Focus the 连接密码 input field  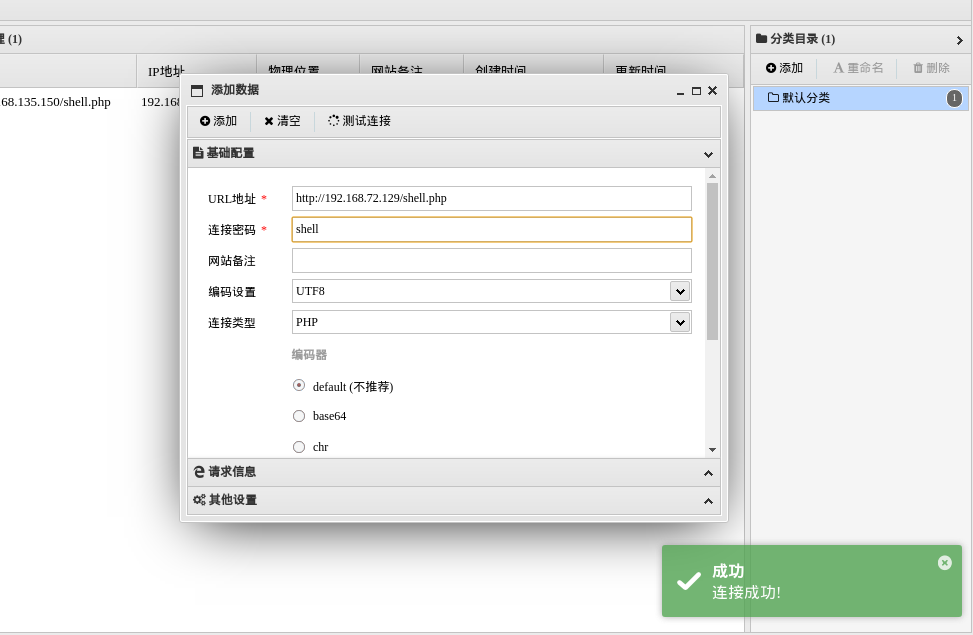tap(491, 230)
